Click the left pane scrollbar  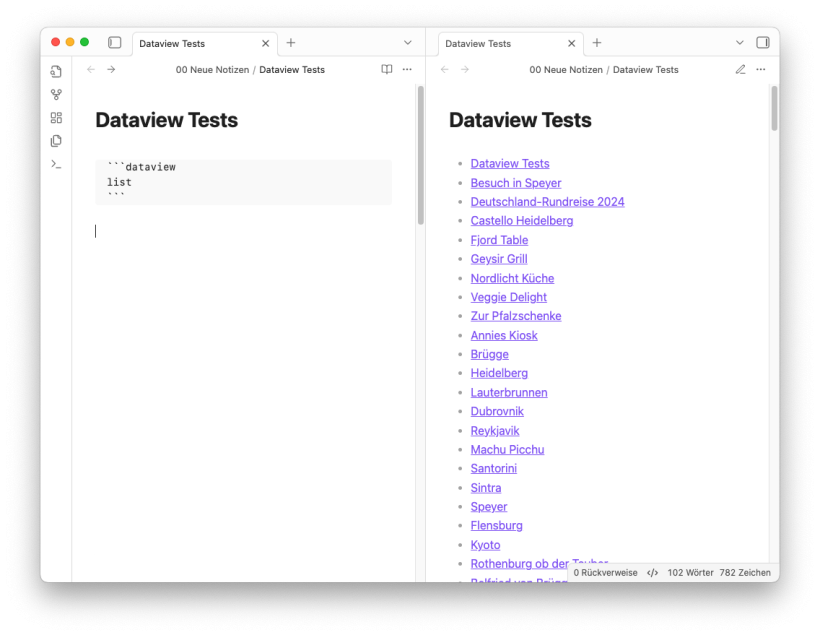tap(420, 155)
